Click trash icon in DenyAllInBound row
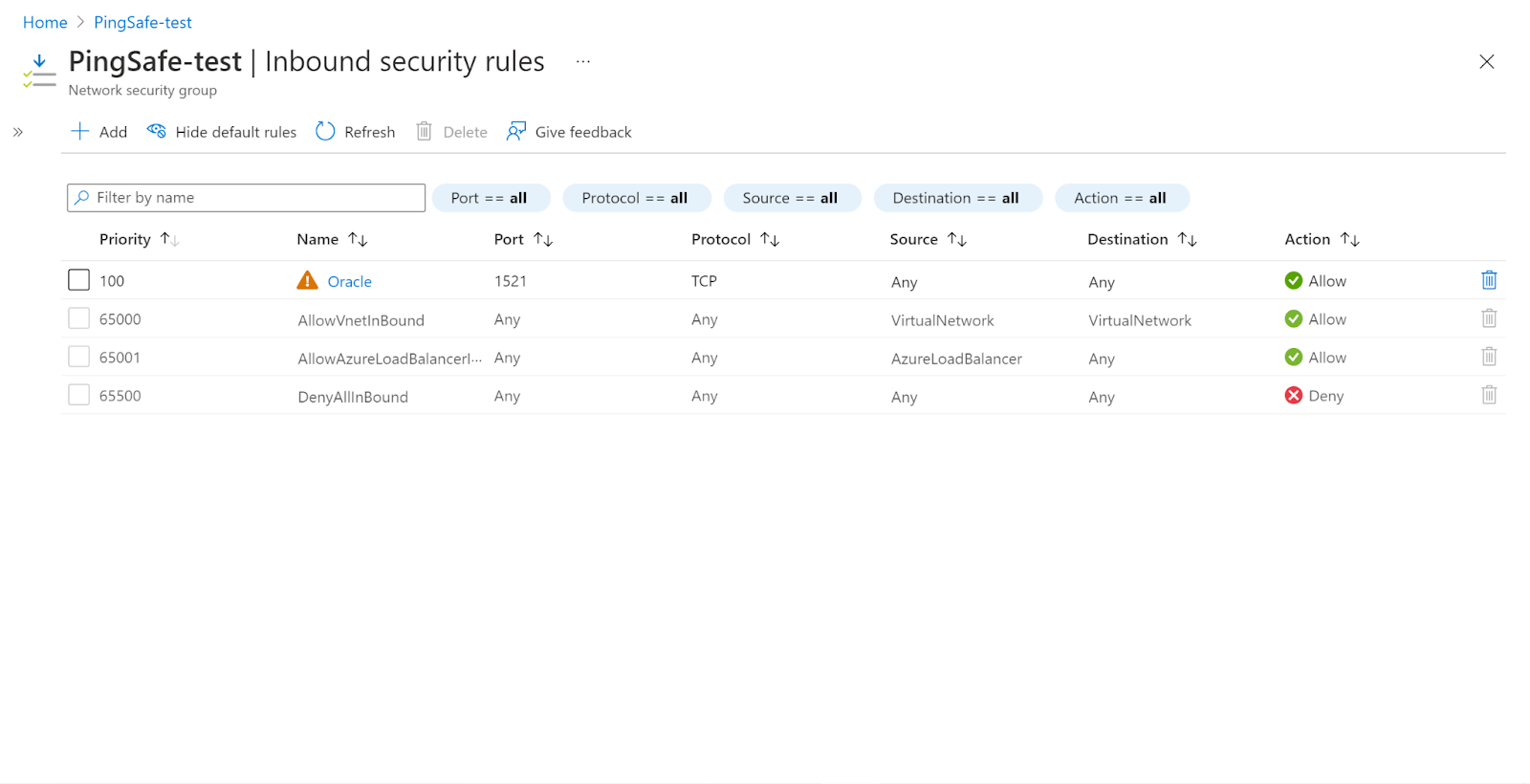1530x784 pixels. (1489, 395)
